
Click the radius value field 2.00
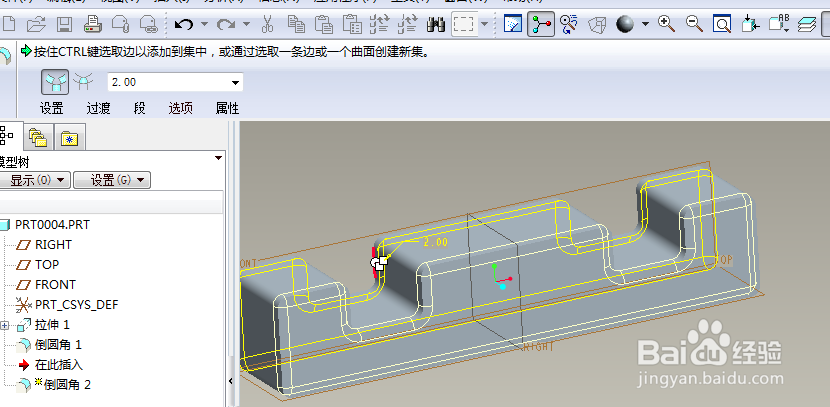(167, 83)
